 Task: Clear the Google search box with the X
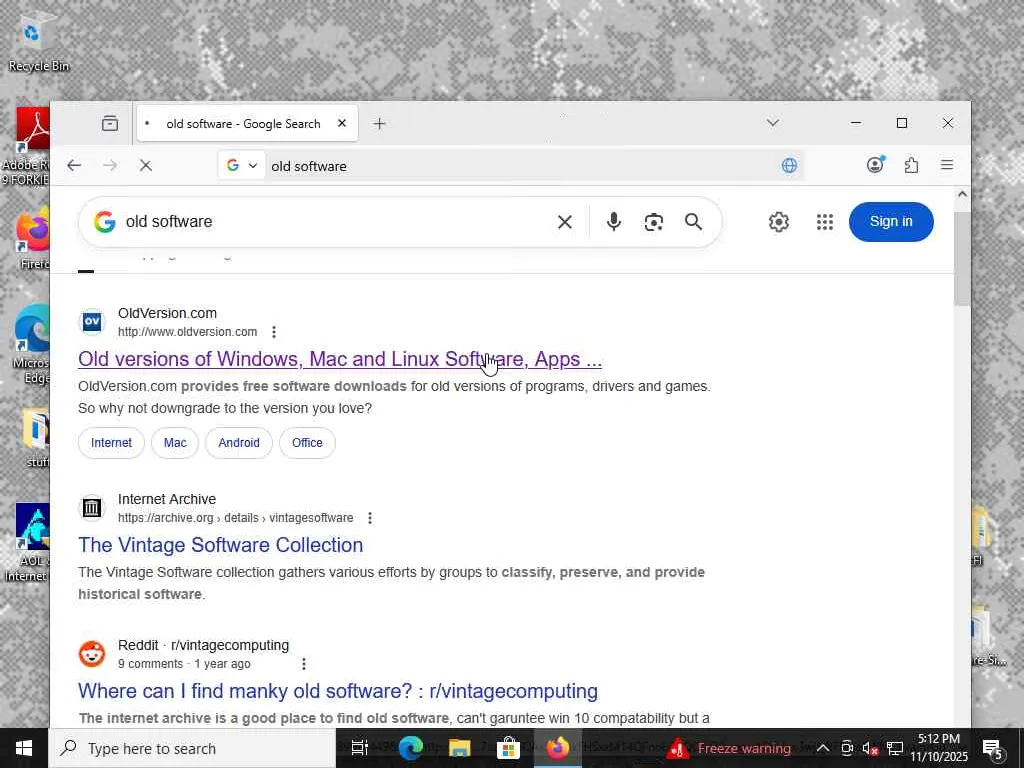[565, 222]
